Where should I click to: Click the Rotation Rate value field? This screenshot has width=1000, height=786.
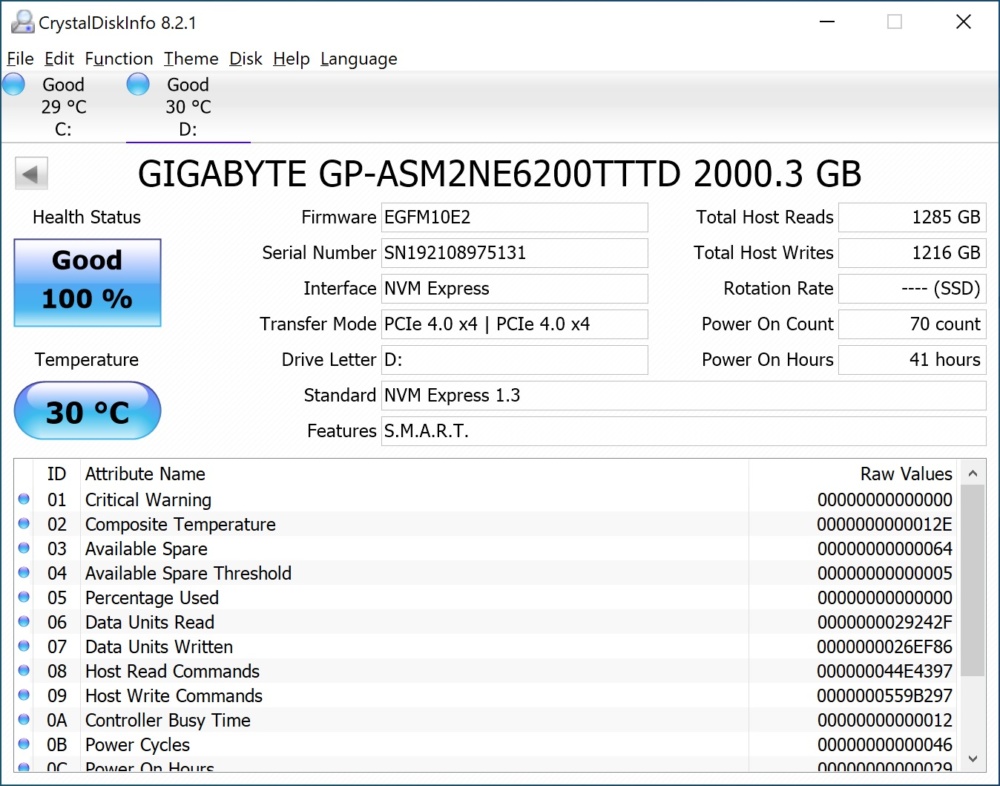(912, 289)
